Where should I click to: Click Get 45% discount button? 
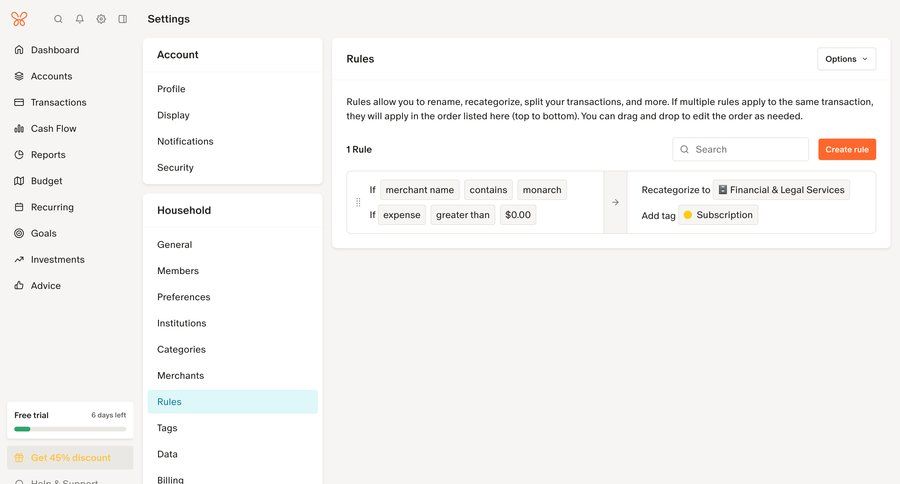pos(70,458)
